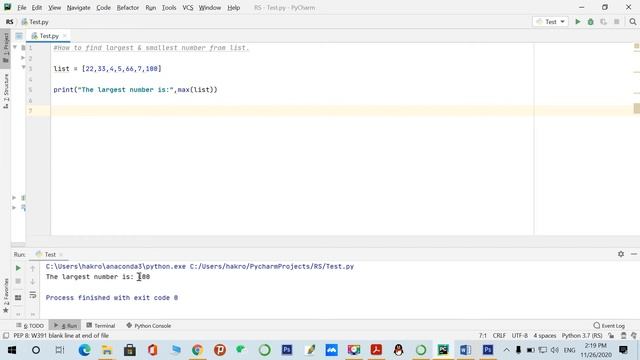Open the TODO tool window button
This screenshot has height=360, width=640.
coord(30,326)
